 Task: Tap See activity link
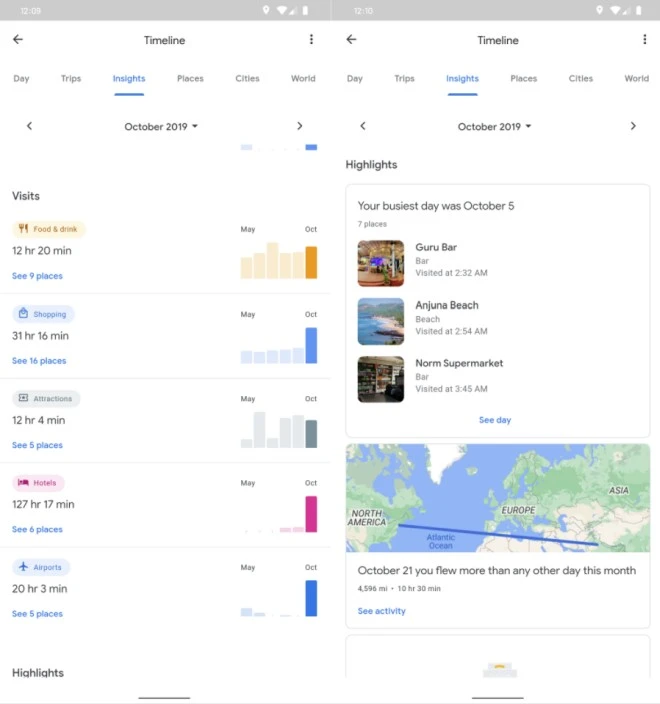tap(382, 611)
